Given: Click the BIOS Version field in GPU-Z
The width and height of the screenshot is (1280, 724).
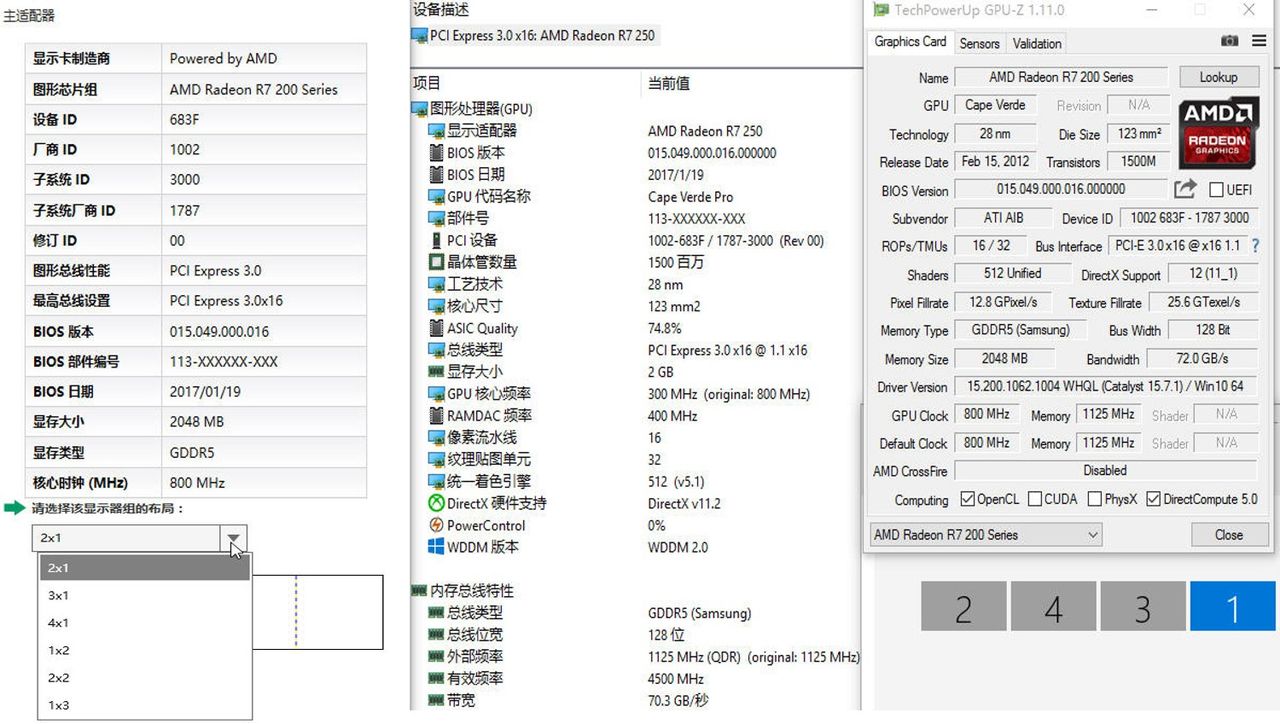Looking at the screenshot, I should (x=1061, y=189).
